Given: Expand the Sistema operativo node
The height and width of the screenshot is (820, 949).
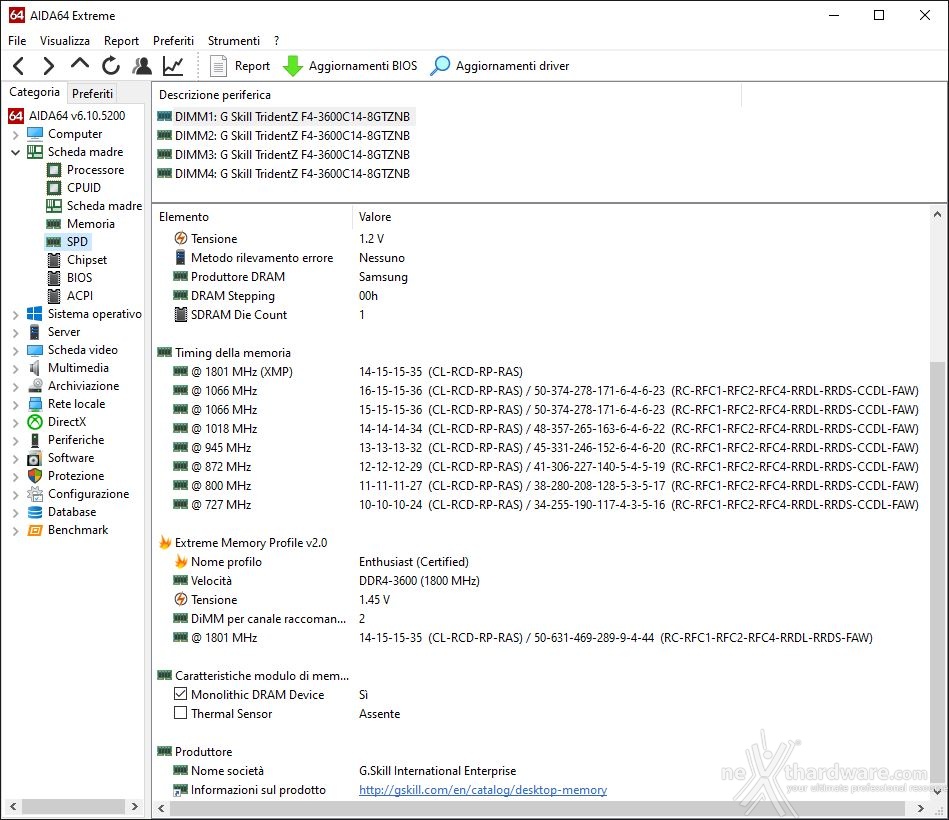Looking at the screenshot, I should (16, 315).
